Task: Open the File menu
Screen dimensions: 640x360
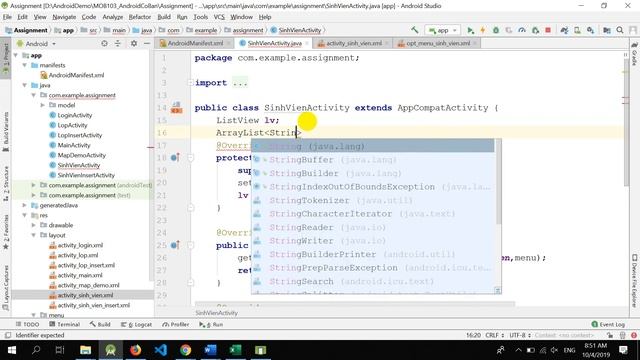Action: (7, 17)
